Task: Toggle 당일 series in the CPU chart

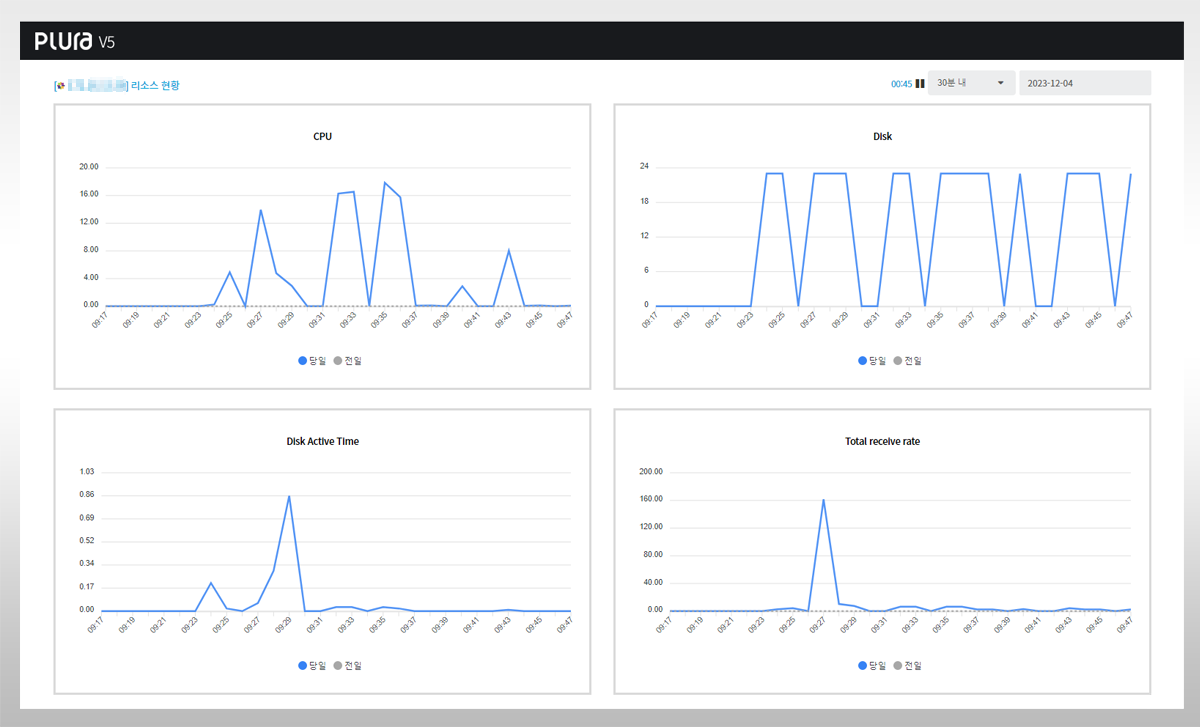Action: click(314, 360)
